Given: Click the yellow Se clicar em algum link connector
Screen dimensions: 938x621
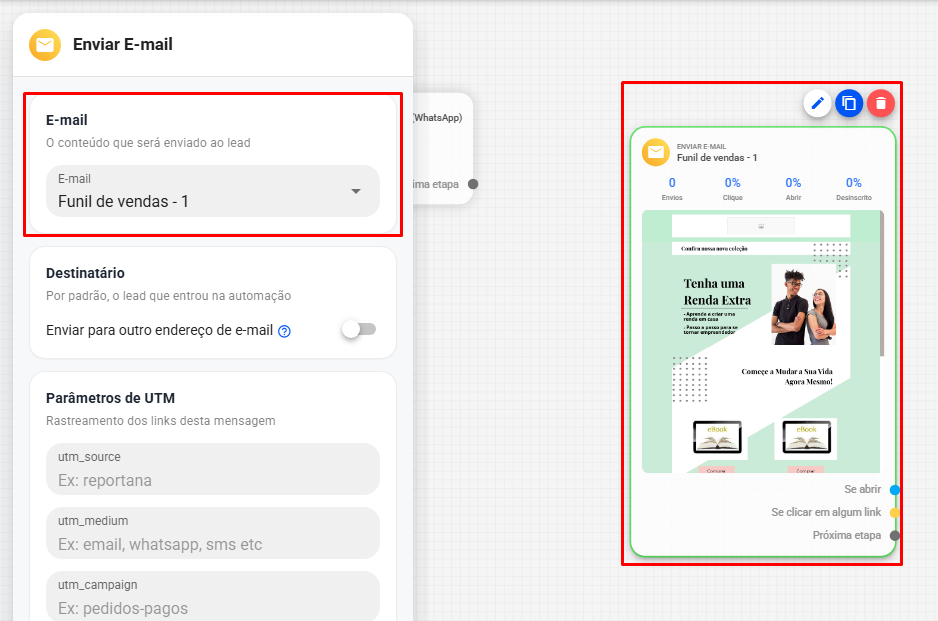Looking at the screenshot, I should (895, 513).
